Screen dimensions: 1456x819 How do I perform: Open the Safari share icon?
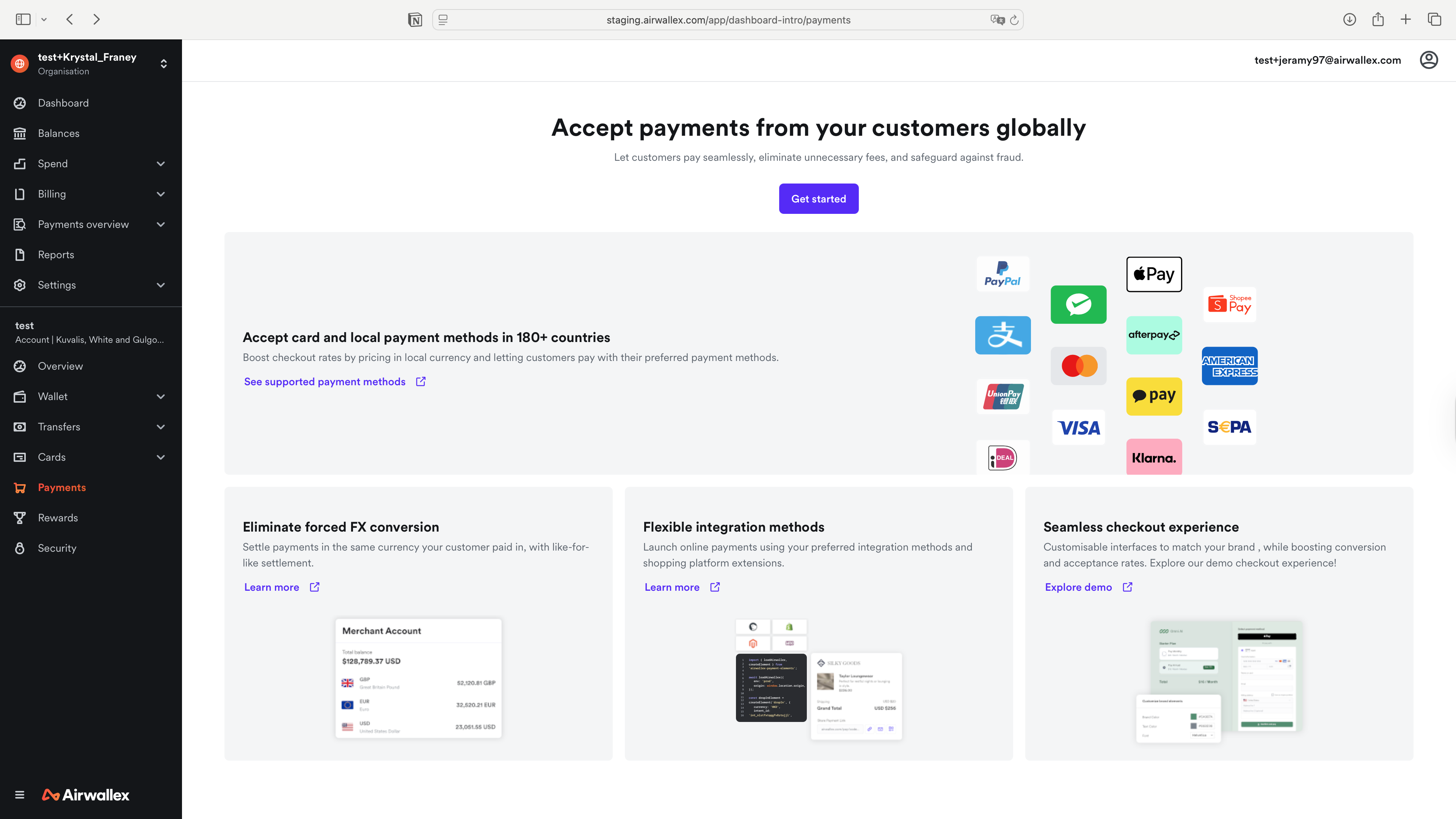(1378, 20)
